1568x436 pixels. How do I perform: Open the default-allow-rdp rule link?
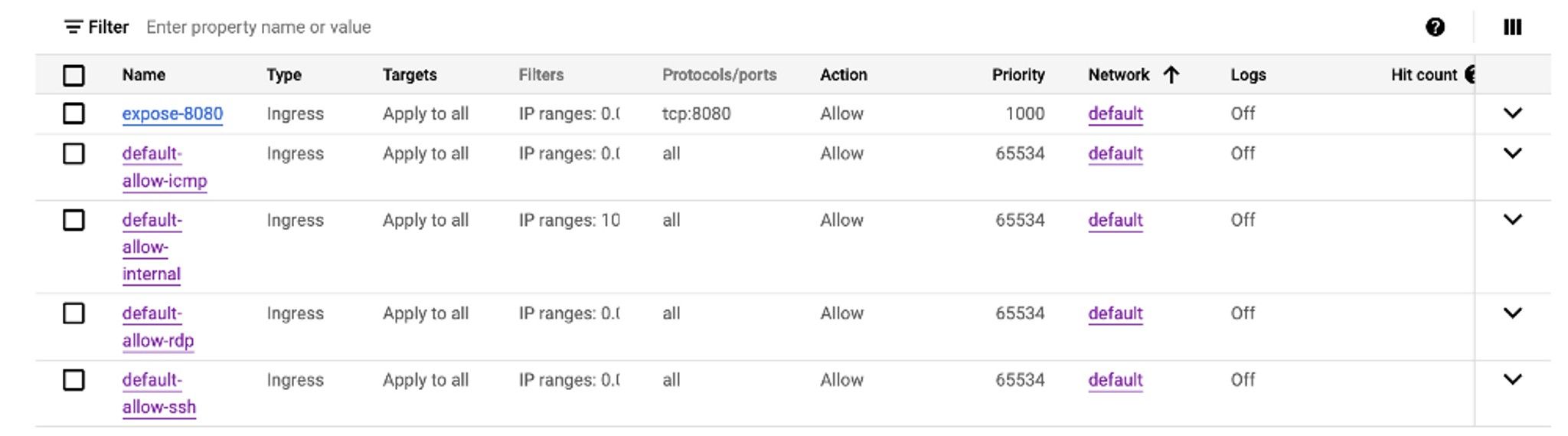click(x=158, y=327)
